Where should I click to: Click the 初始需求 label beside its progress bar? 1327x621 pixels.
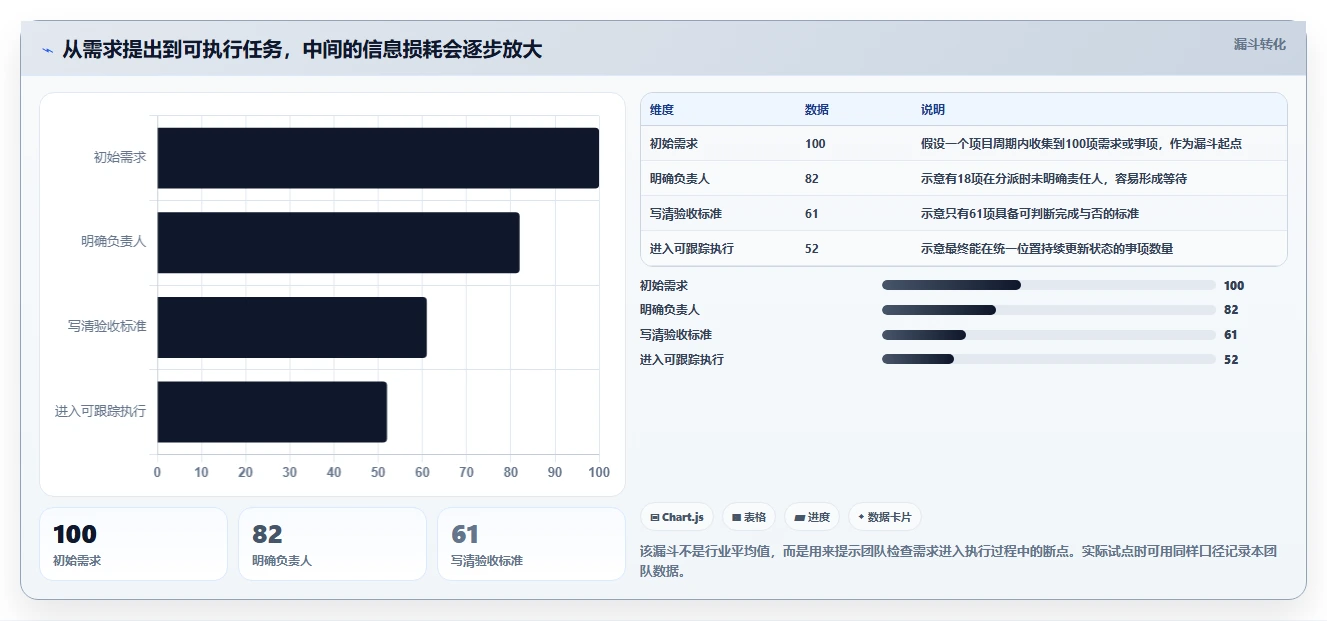point(664,285)
